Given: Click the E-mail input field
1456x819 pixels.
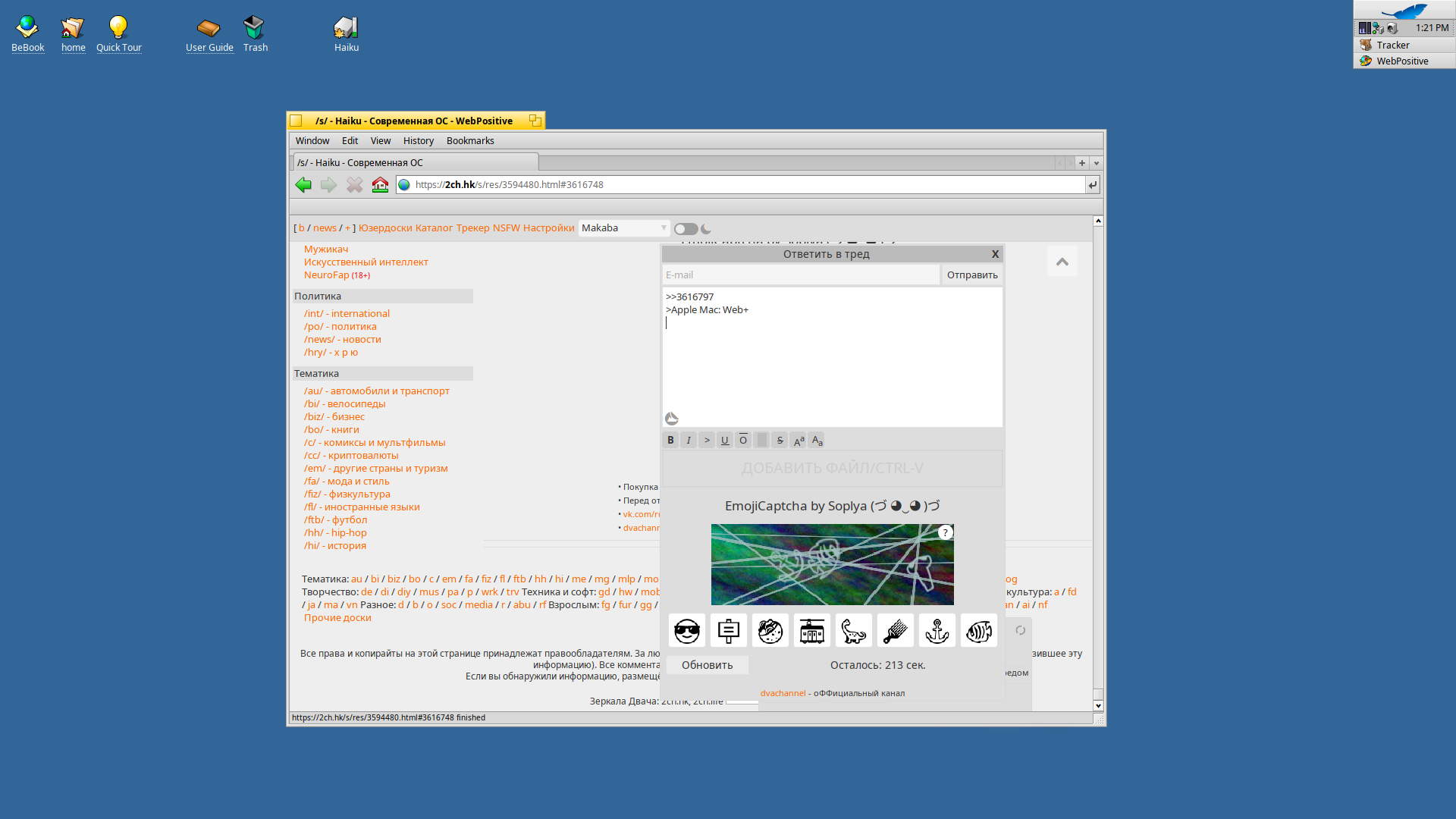Looking at the screenshot, I should [800, 275].
